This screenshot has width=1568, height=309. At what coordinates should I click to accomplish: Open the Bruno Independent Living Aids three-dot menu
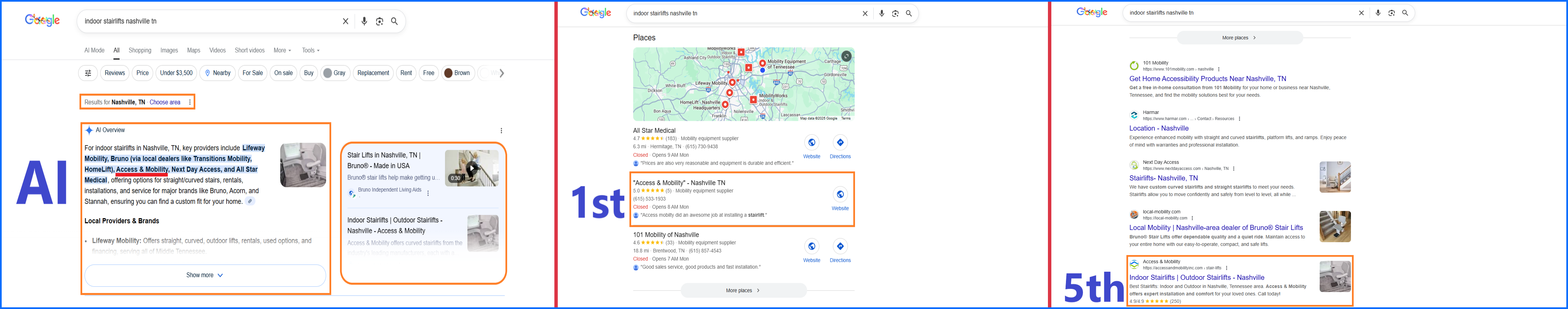[x=428, y=193]
